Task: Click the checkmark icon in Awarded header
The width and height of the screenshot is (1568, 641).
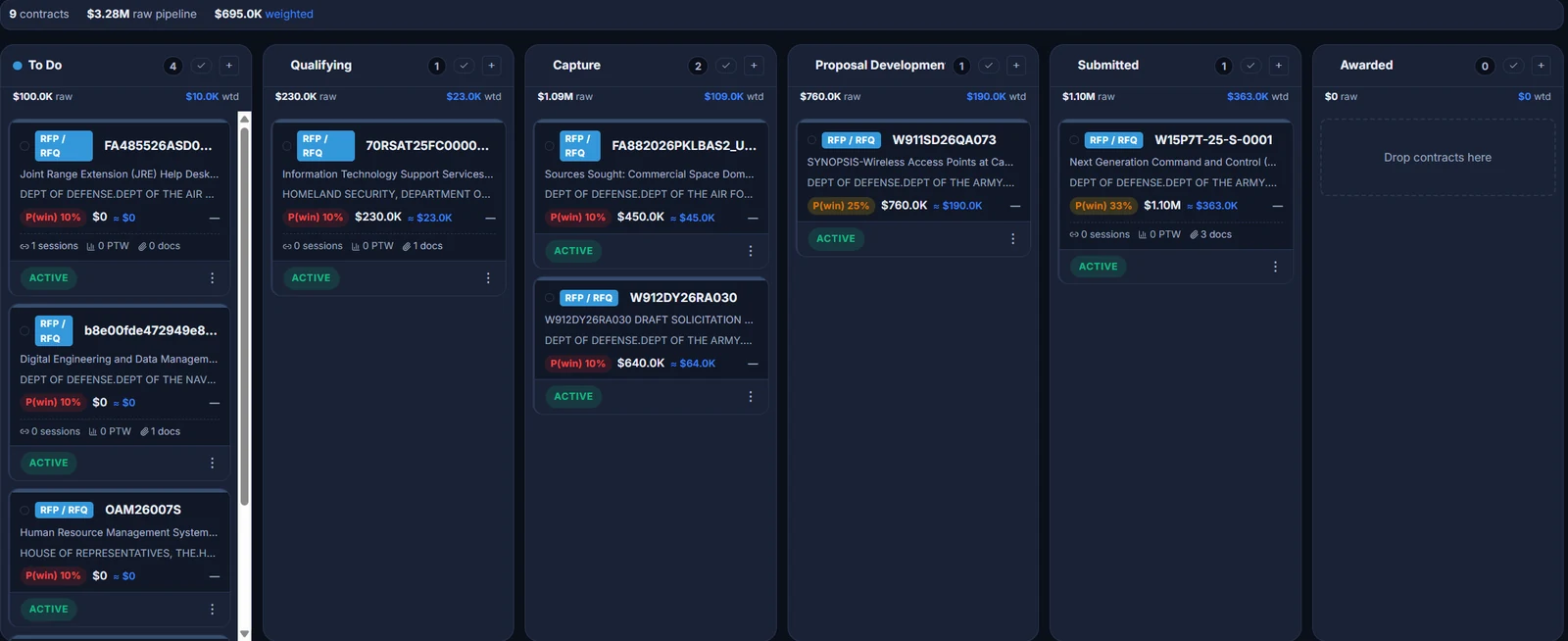Action: tap(1513, 66)
